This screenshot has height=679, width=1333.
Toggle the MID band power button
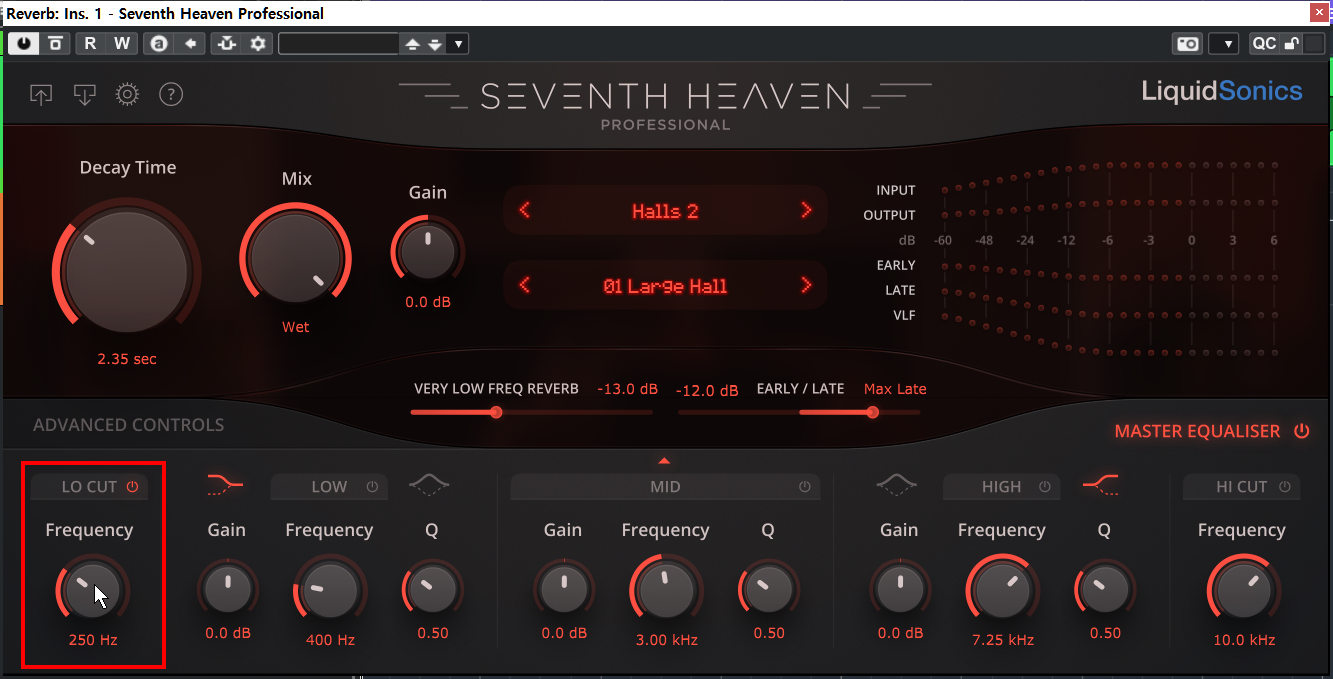click(805, 487)
